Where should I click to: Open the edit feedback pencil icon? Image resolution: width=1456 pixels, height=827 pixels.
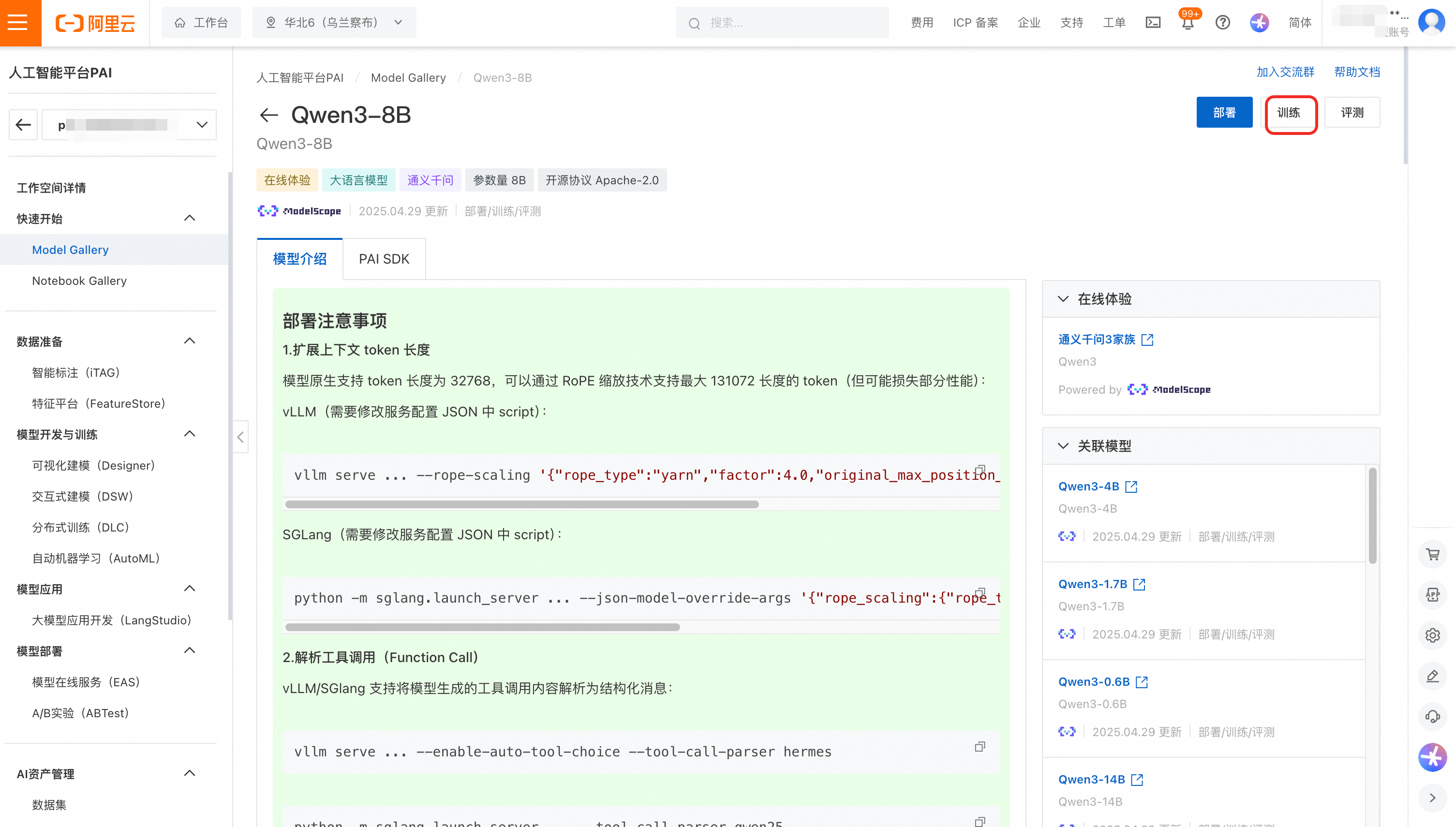point(1433,676)
